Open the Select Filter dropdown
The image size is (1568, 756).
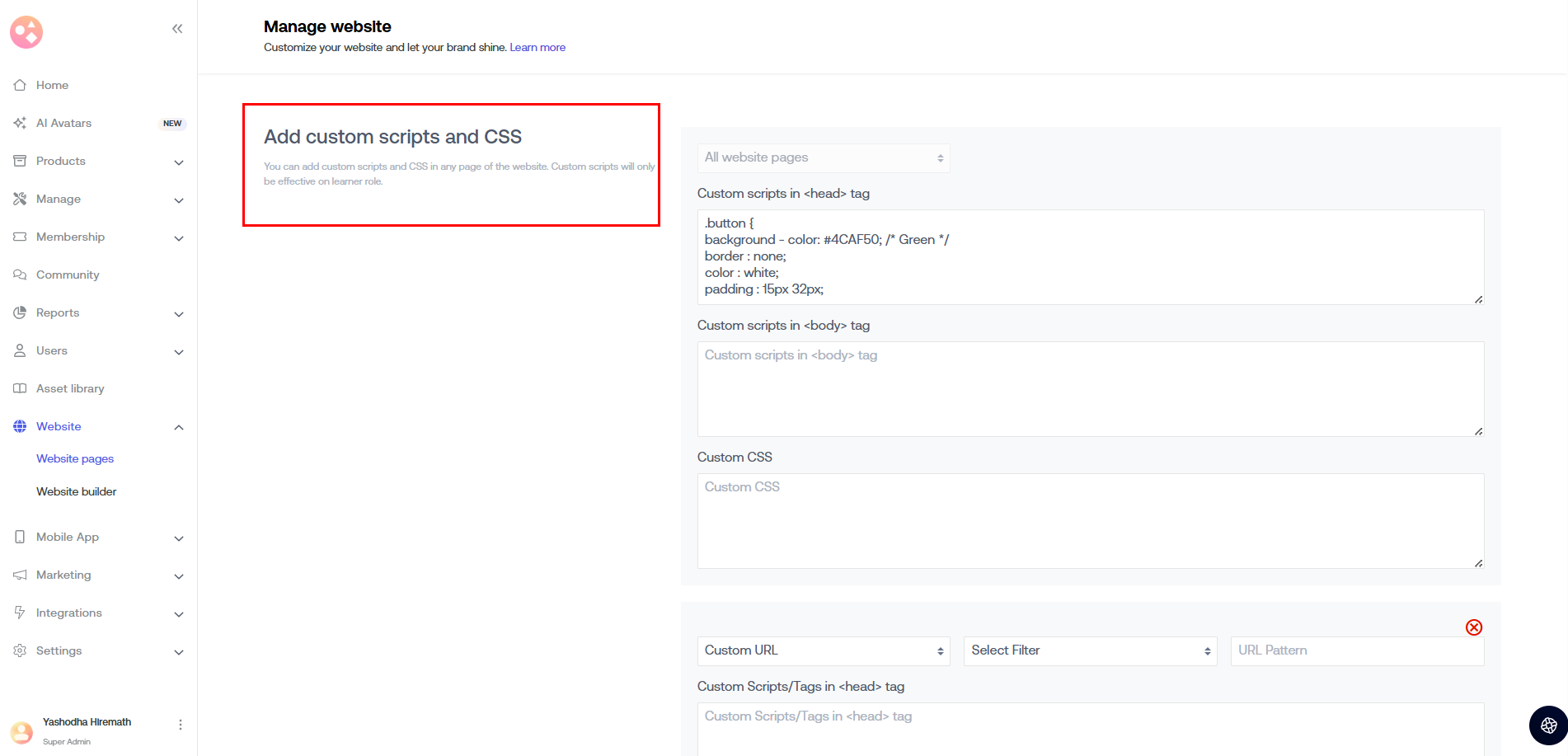click(1090, 650)
